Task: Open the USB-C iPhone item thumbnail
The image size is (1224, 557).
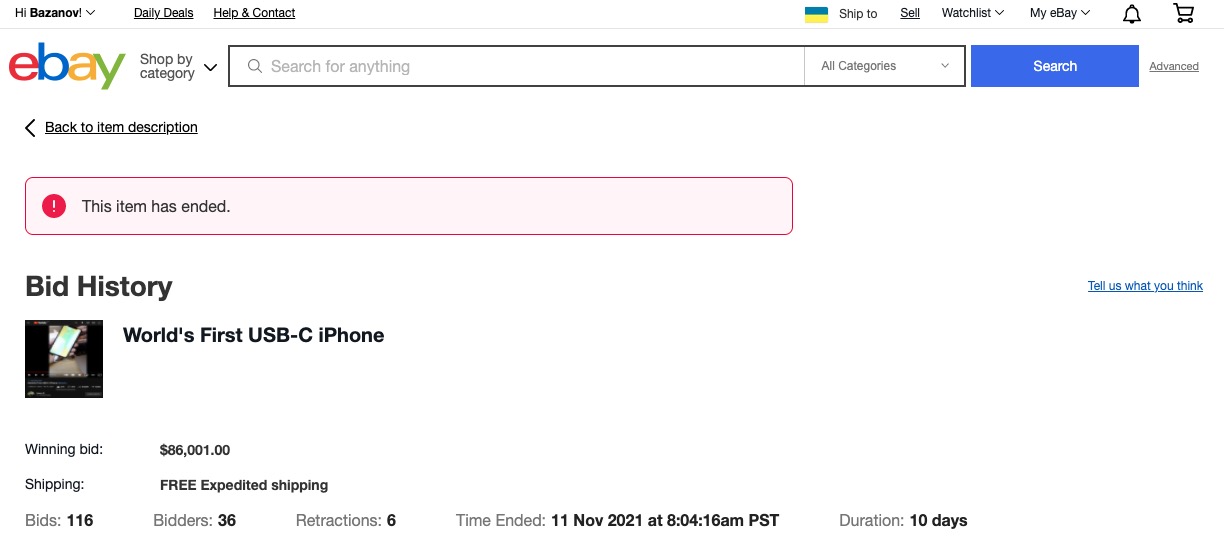Action: click(64, 359)
